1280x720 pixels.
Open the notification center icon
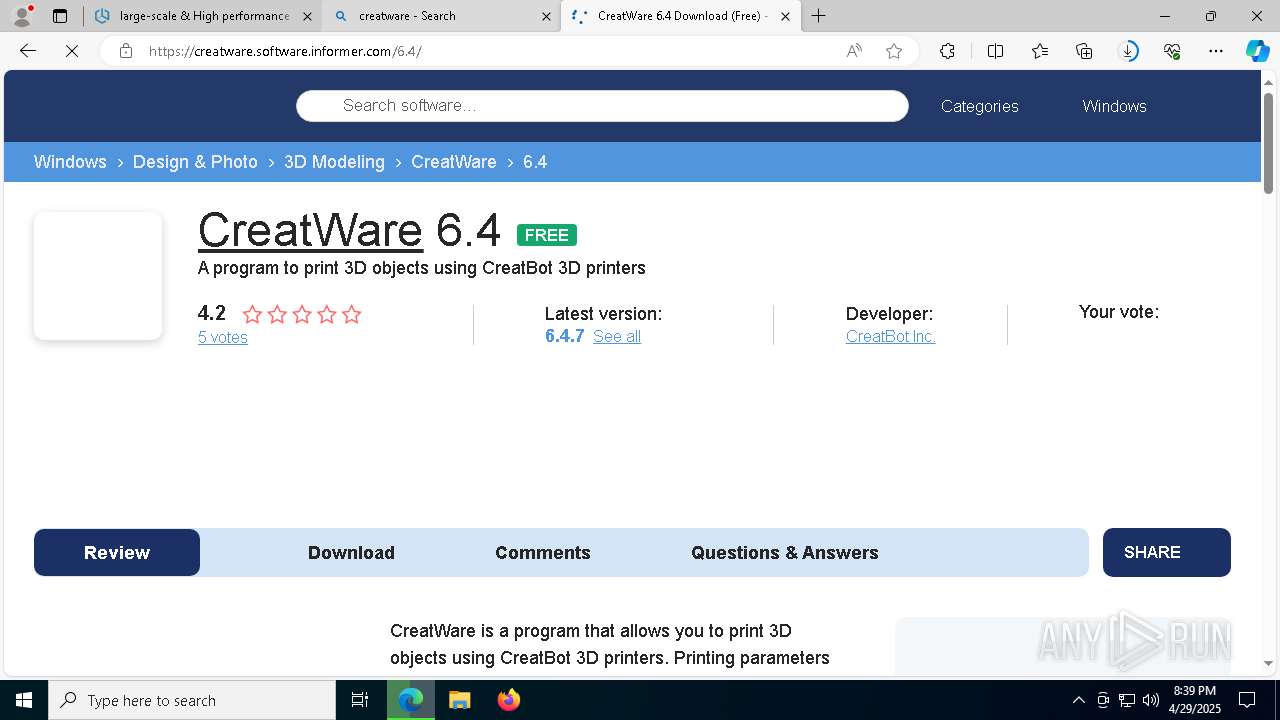[x=1247, y=700]
